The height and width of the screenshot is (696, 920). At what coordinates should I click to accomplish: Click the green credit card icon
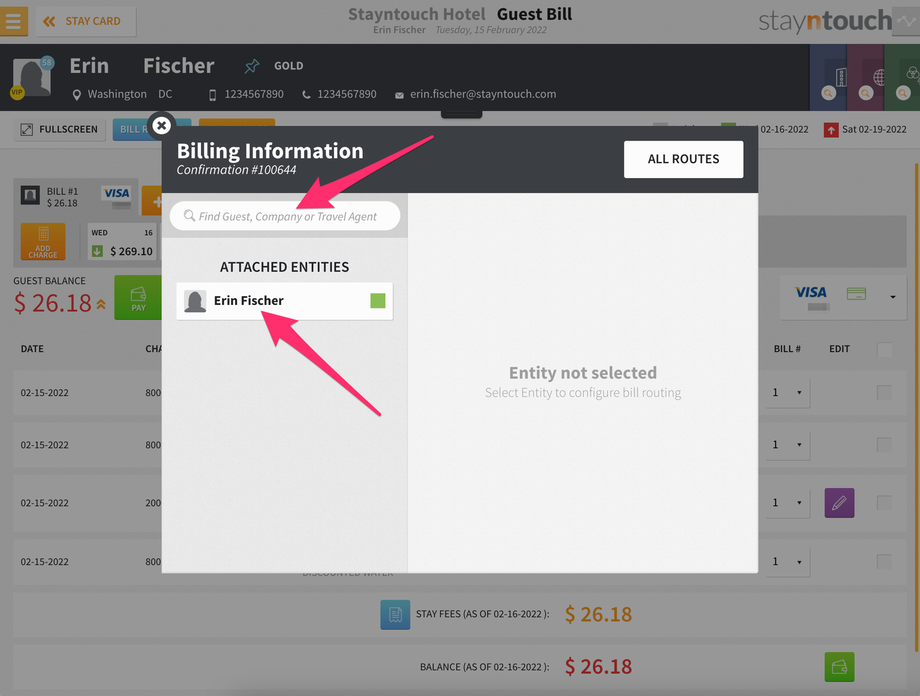point(856,293)
